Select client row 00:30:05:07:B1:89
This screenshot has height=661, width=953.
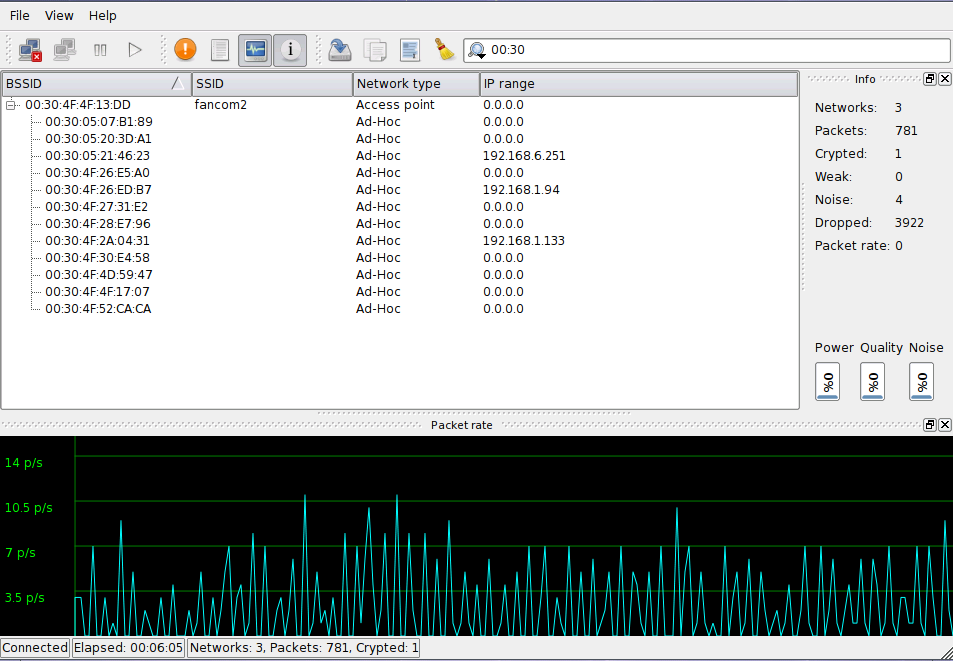pyautogui.click(x=99, y=122)
